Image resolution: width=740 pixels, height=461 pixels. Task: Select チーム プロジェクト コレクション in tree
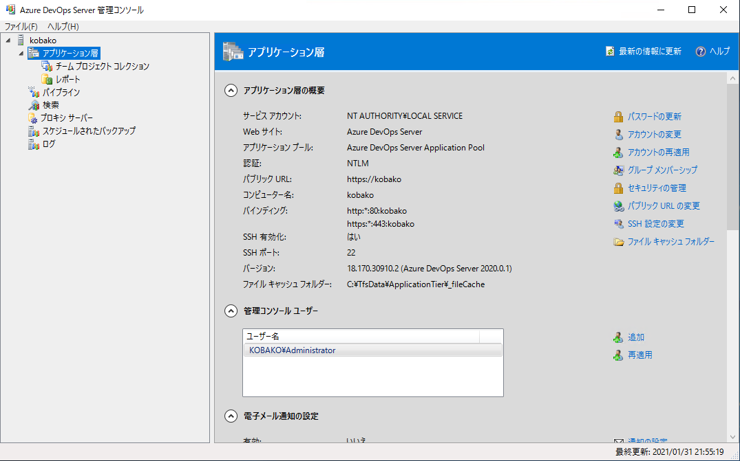point(102,67)
